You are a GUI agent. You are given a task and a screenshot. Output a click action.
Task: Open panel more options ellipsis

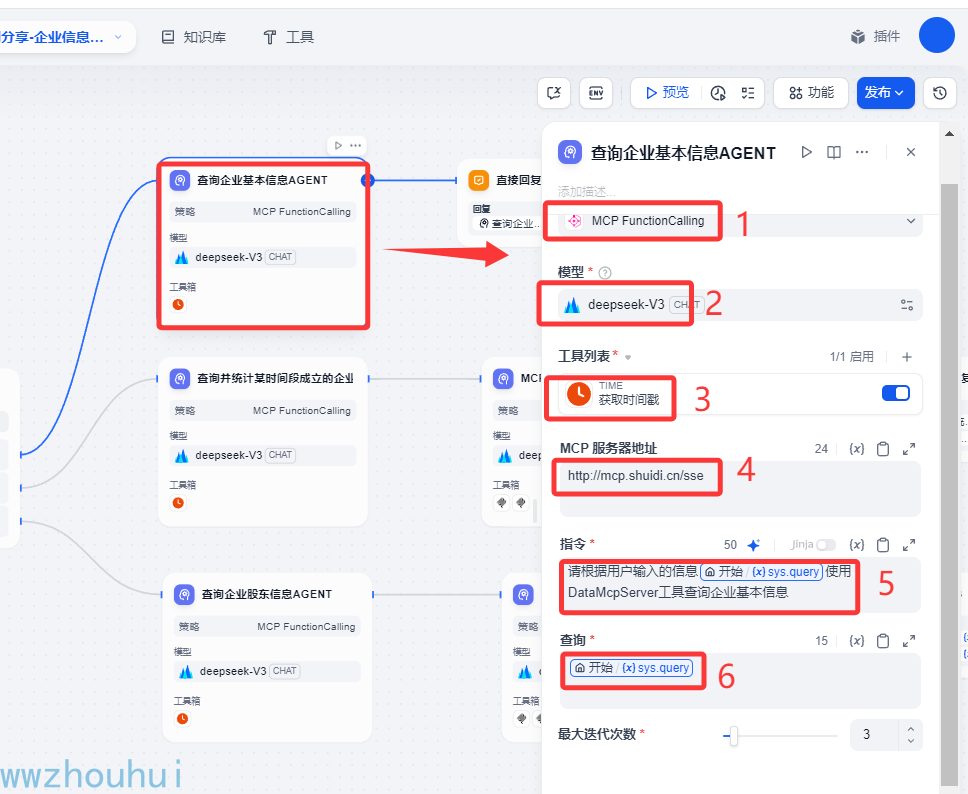coord(862,152)
